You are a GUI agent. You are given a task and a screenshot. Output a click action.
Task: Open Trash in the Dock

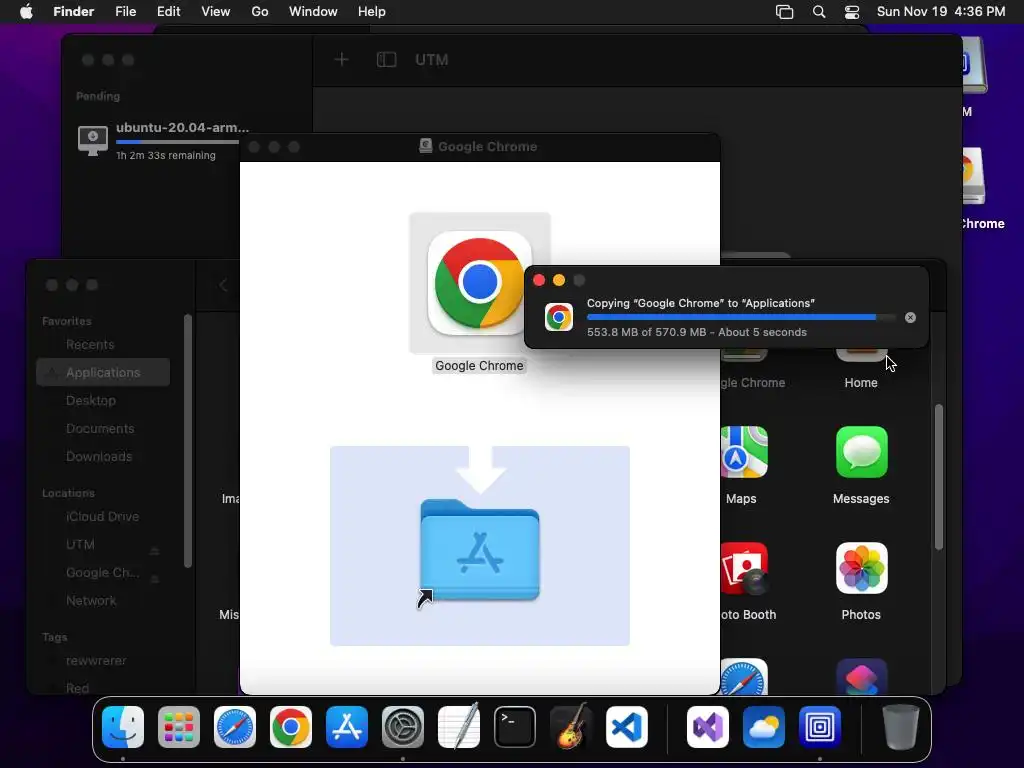pos(901,727)
